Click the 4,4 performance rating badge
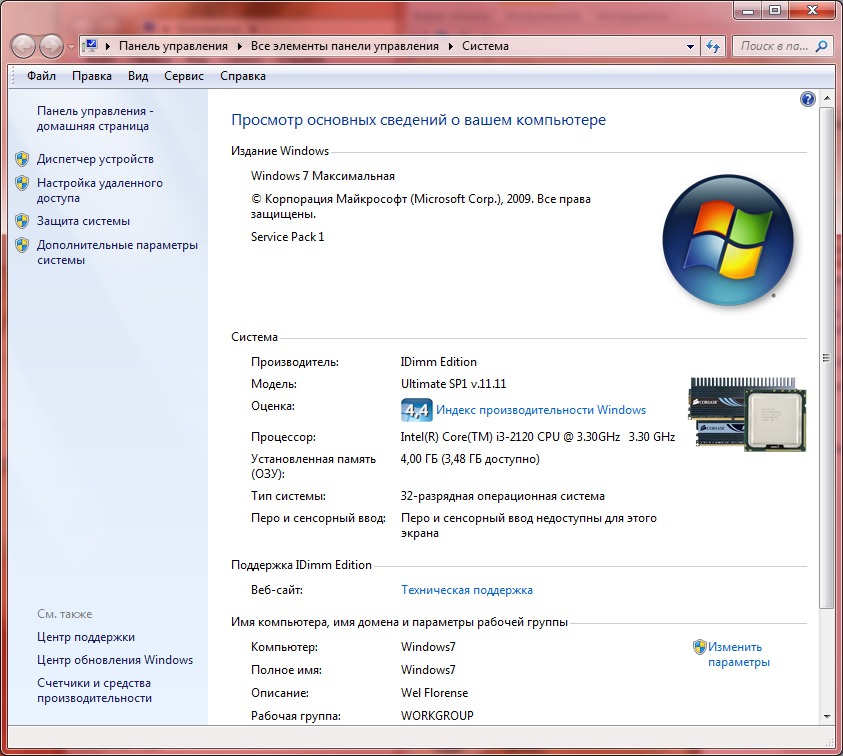The image size is (843, 756). (x=416, y=410)
